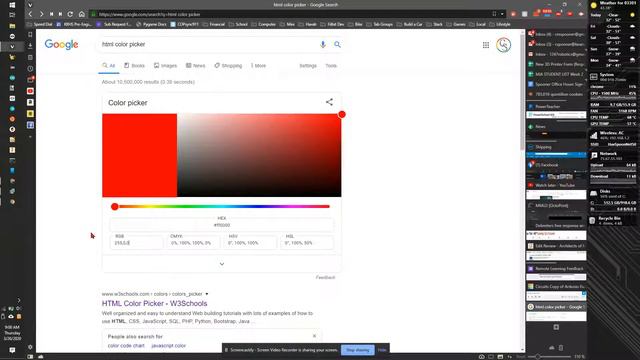This screenshot has height=360, width=640.
Task: Open the Google apps grid
Action: tap(486, 45)
